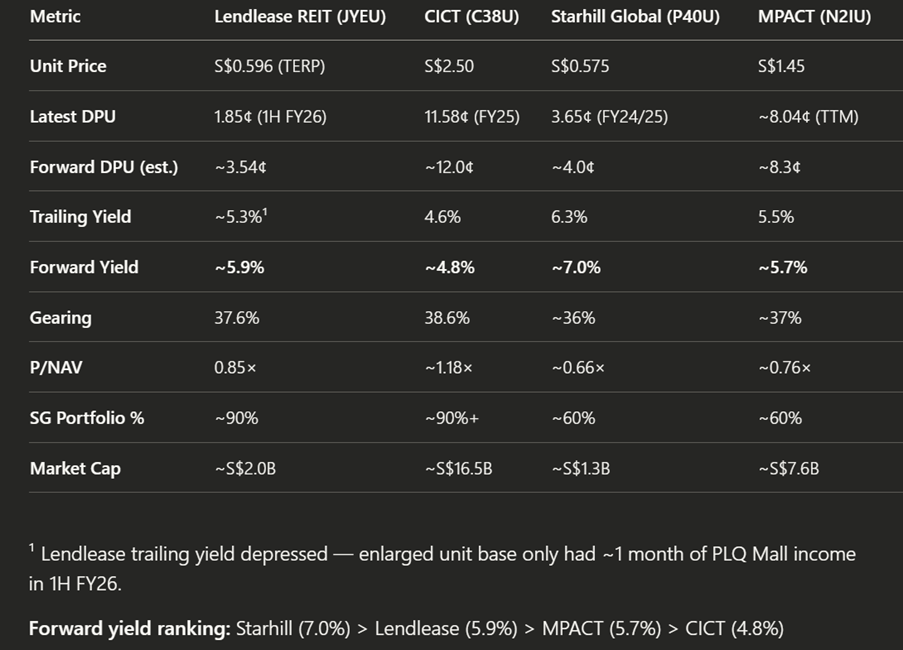Image resolution: width=903 pixels, height=650 pixels.
Task: Click the Lendlease REIT (JYEU) column header
Action: pos(300,17)
